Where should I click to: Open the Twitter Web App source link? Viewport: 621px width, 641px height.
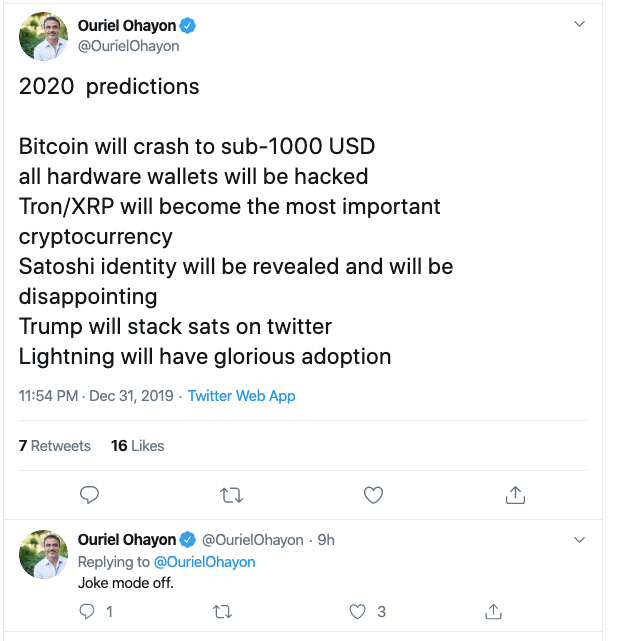tap(242, 395)
